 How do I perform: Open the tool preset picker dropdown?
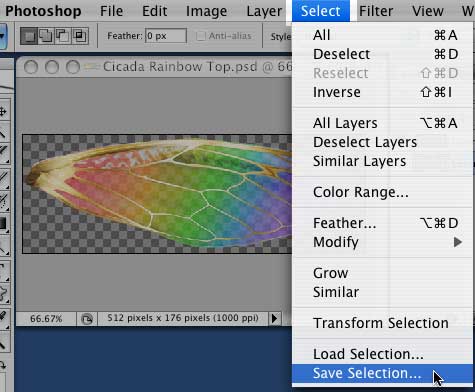point(3,36)
